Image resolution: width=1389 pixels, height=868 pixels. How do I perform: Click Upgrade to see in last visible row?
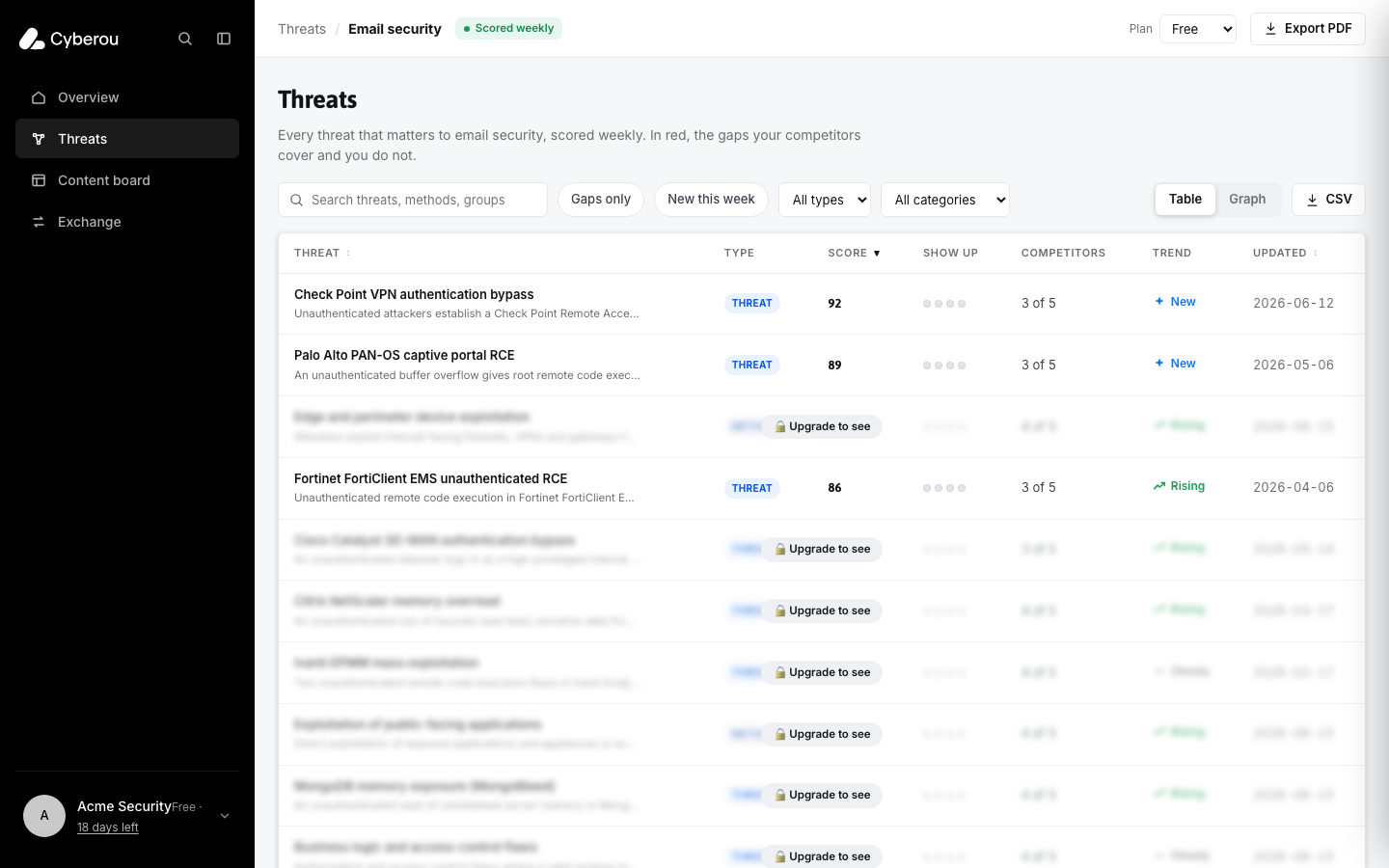coord(823,856)
